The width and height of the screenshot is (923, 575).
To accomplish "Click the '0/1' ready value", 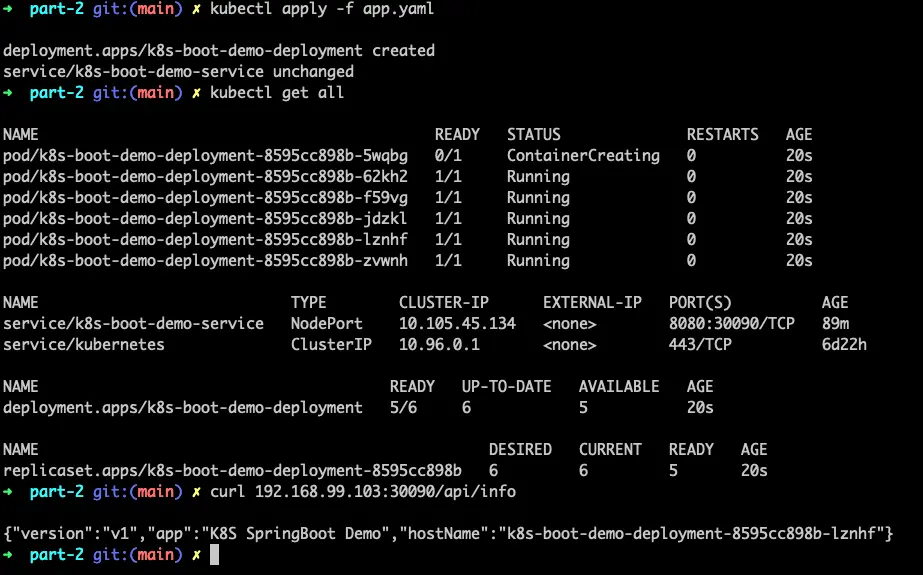I will point(448,156).
